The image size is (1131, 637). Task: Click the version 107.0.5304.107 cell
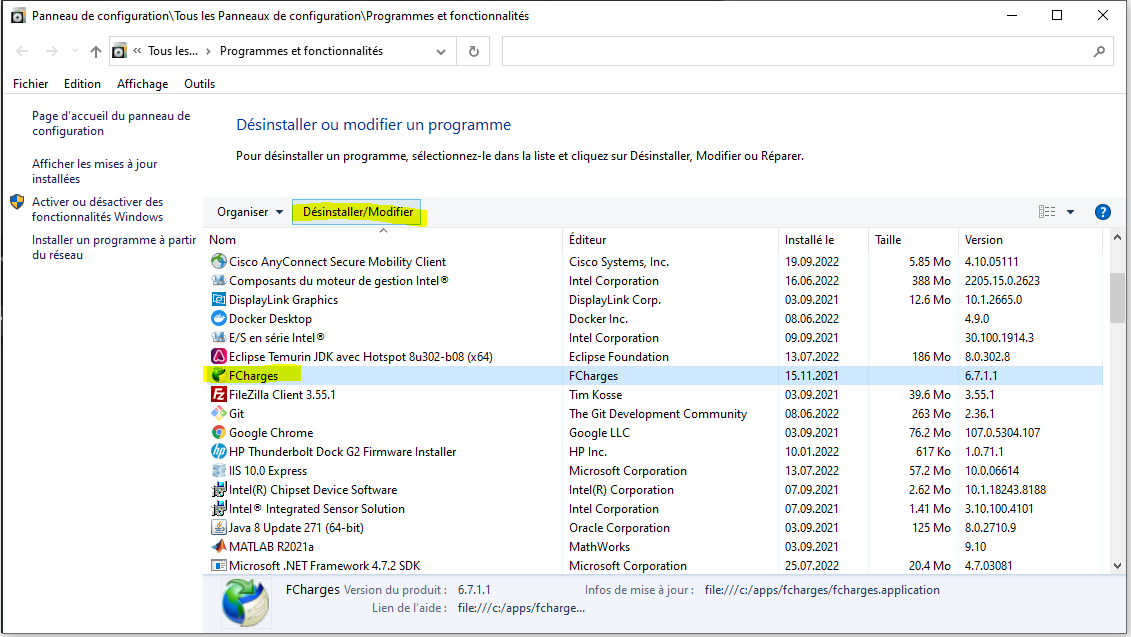tap(1003, 433)
